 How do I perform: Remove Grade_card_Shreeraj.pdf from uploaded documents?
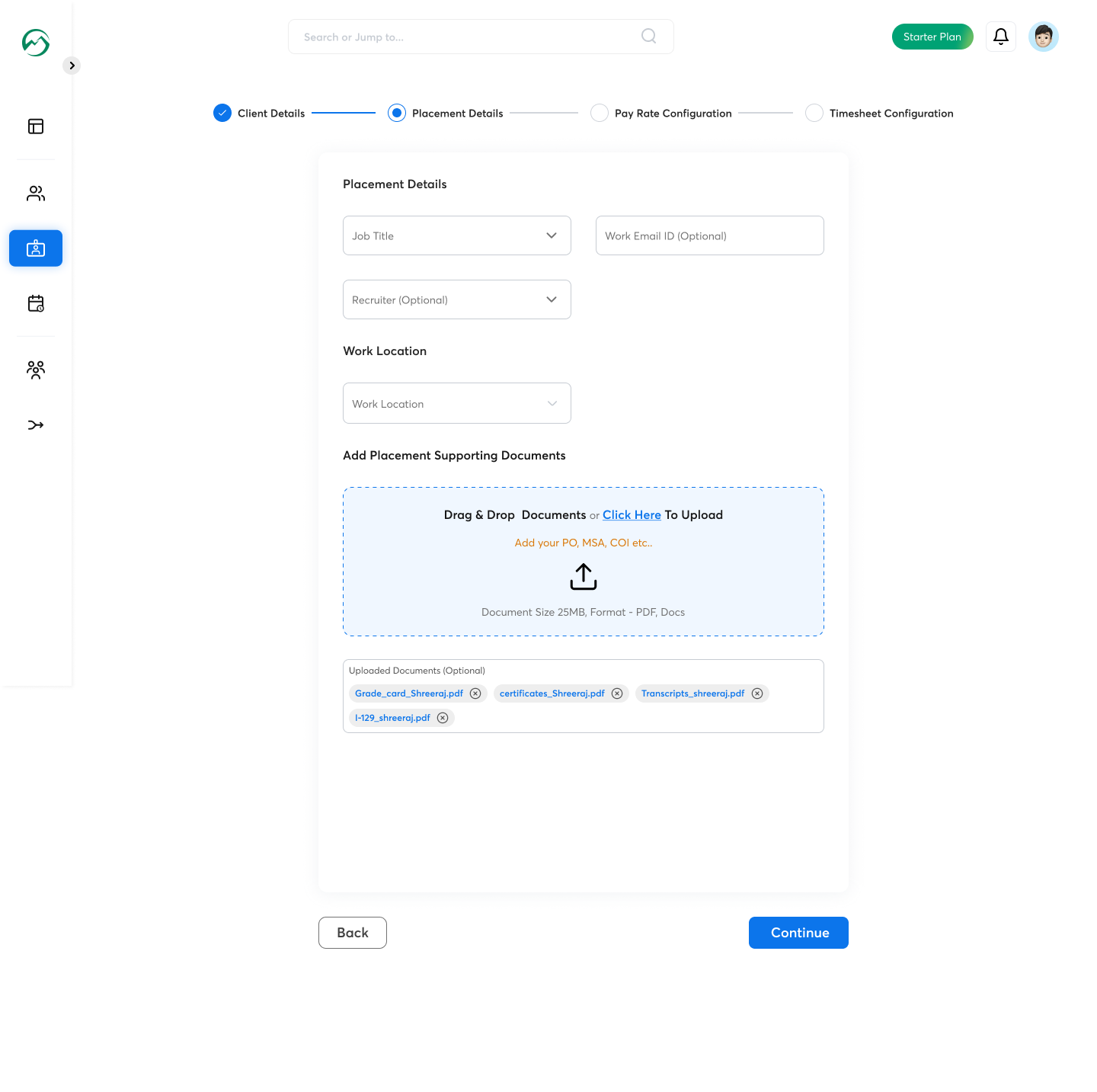click(475, 693)
